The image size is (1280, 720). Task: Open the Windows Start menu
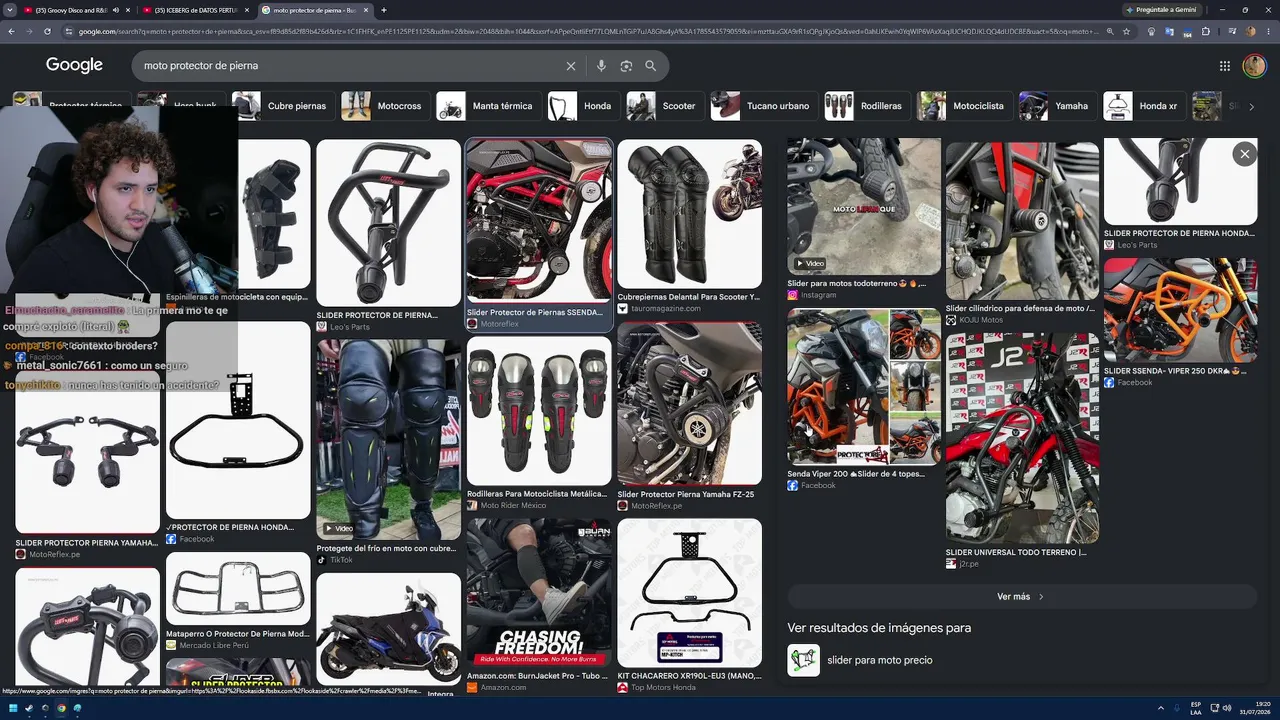pos(11,708)
